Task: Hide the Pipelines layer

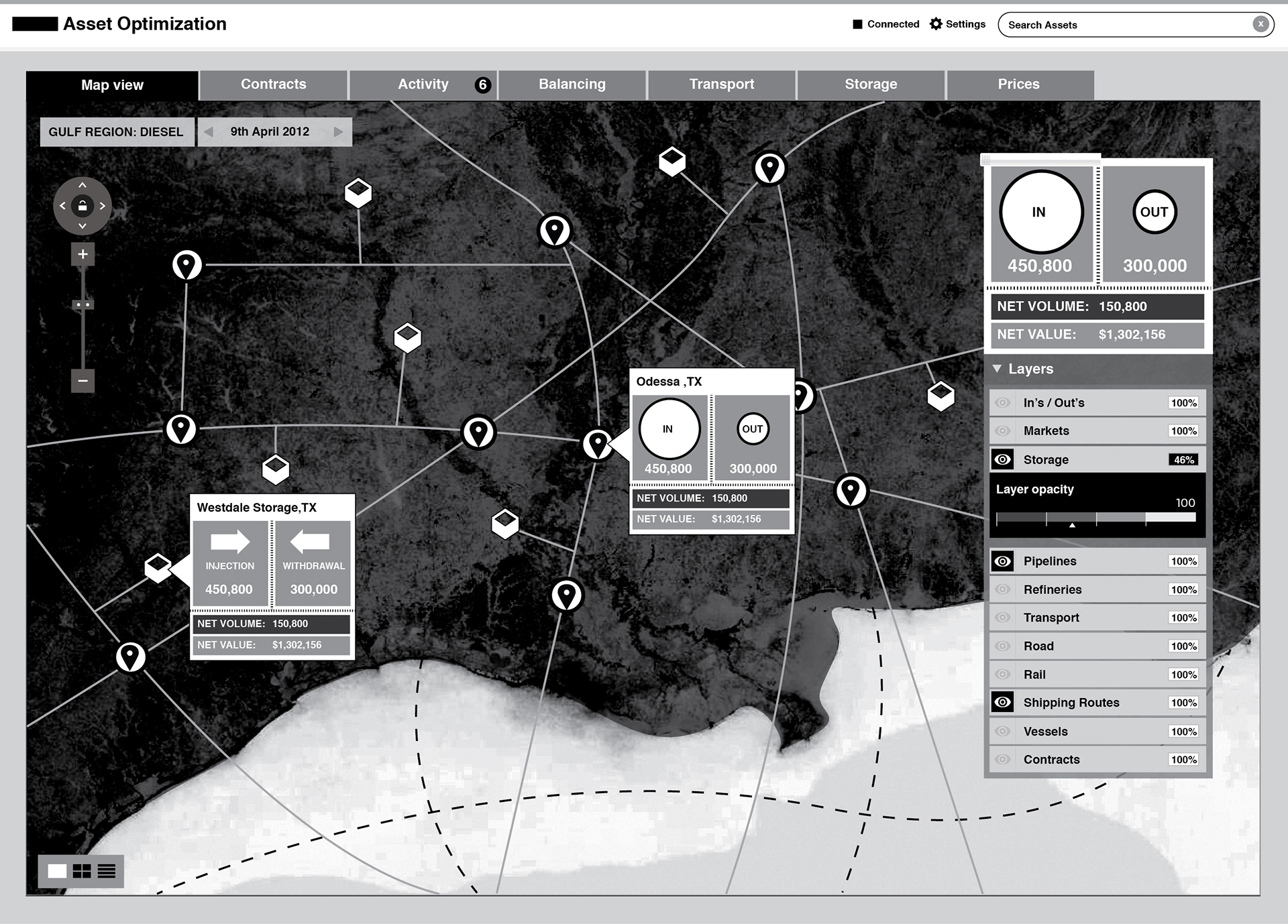Action: point(1003,561)
